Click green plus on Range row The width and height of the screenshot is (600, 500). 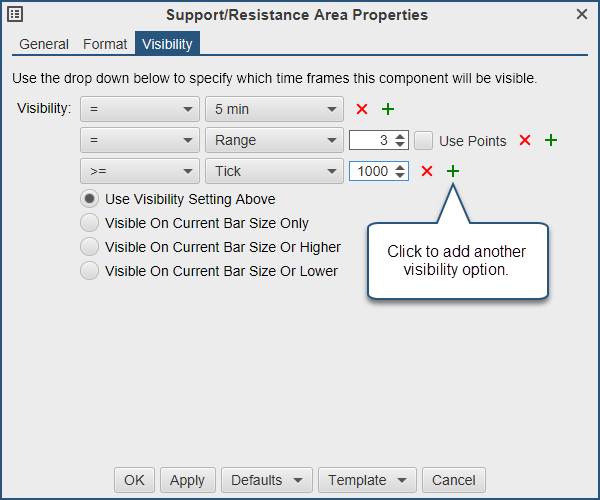click(550, 140)
